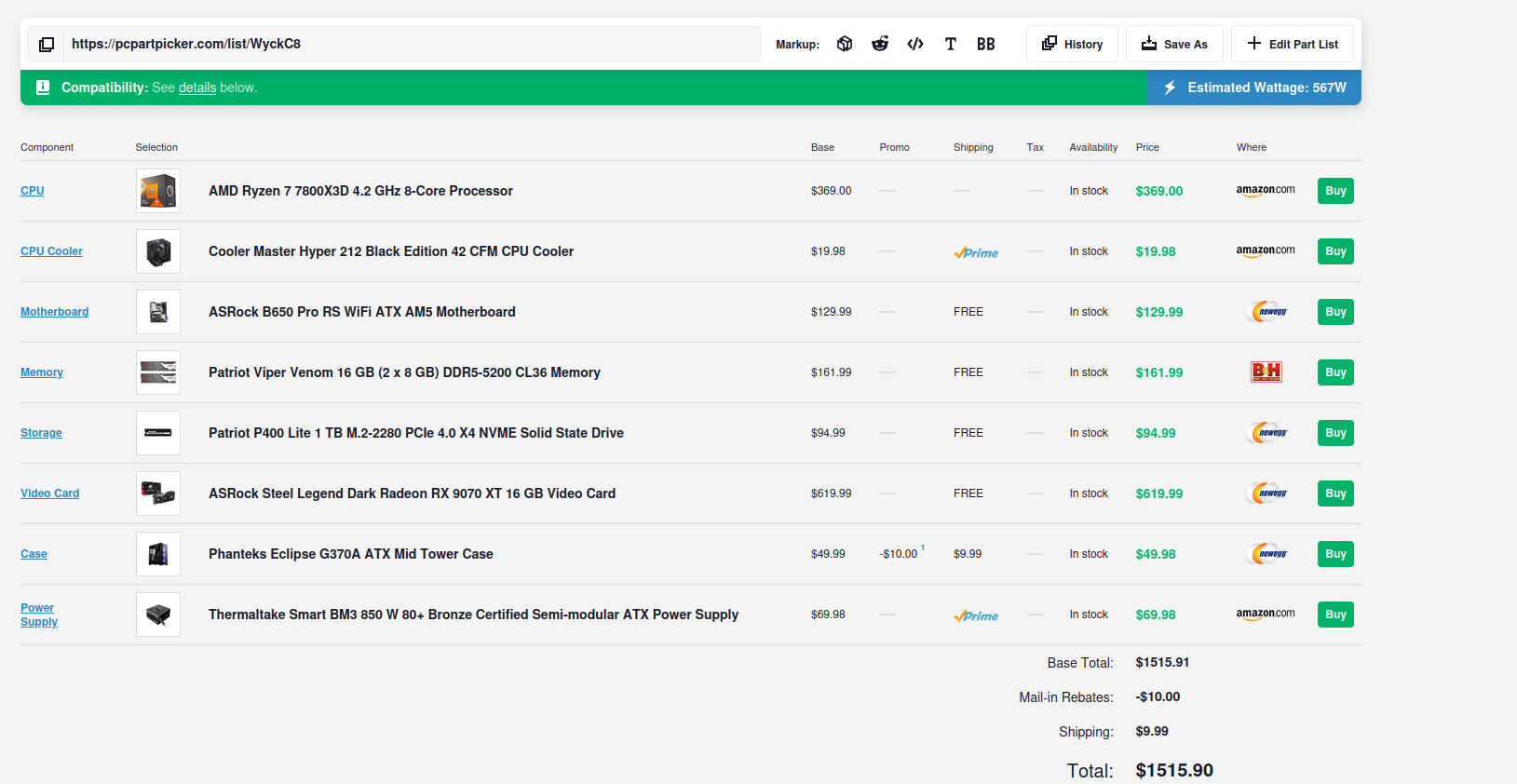The height and width of the screenshot is (784, 1517).
Task: Click the 'Estimated Wattage: 567W' text
Action: (x=1267, y=88)
